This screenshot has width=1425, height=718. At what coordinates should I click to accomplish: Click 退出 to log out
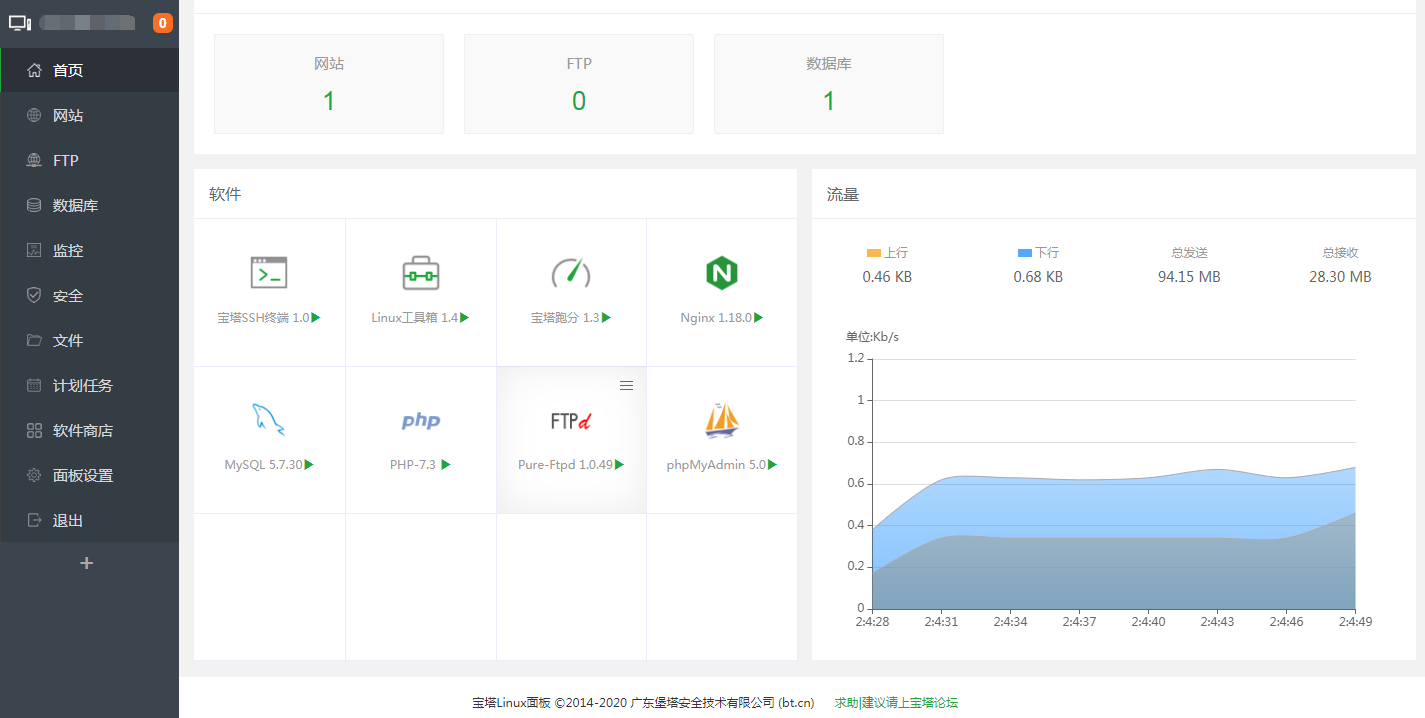pos(67,521)
